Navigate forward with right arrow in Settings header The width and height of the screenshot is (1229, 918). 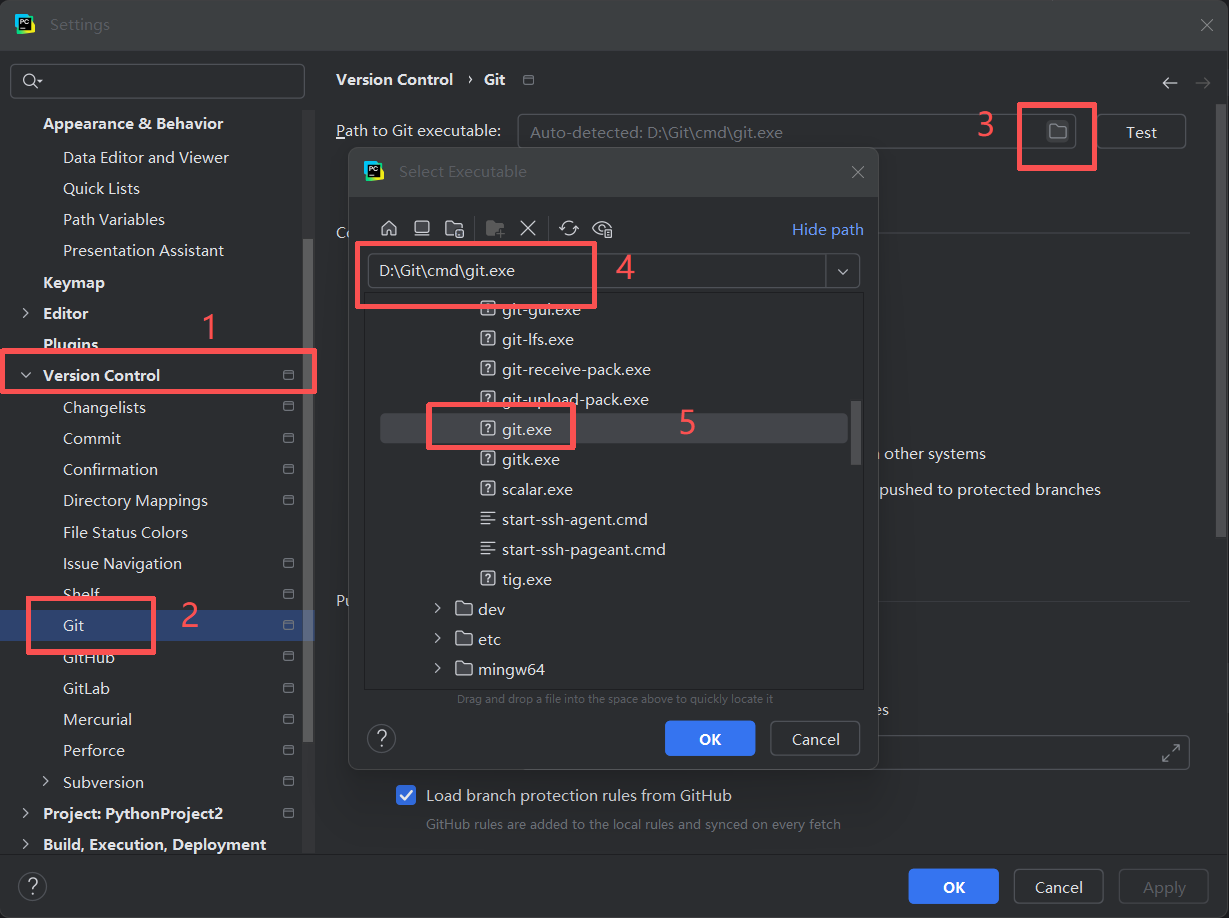(x=1202, y=83)
